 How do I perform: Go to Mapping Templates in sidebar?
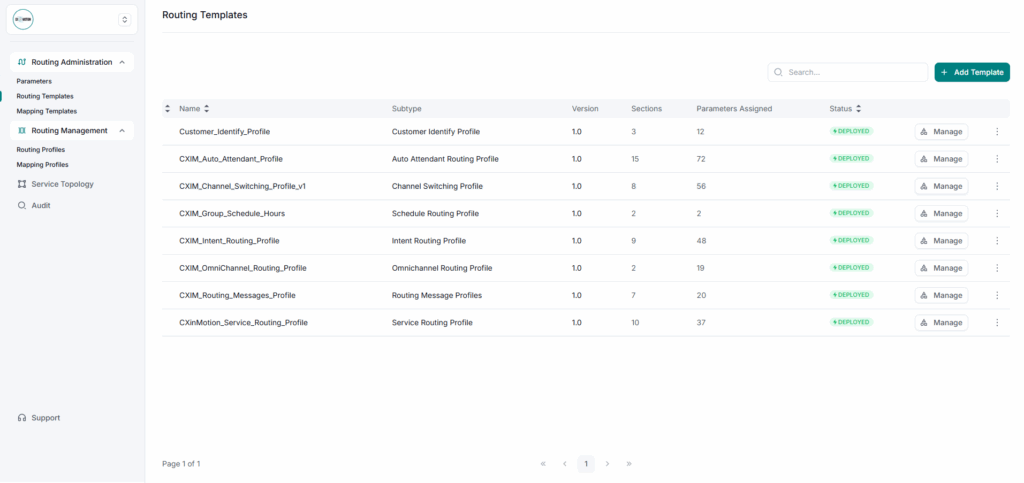pyautogui.click(x=46, y=111)
